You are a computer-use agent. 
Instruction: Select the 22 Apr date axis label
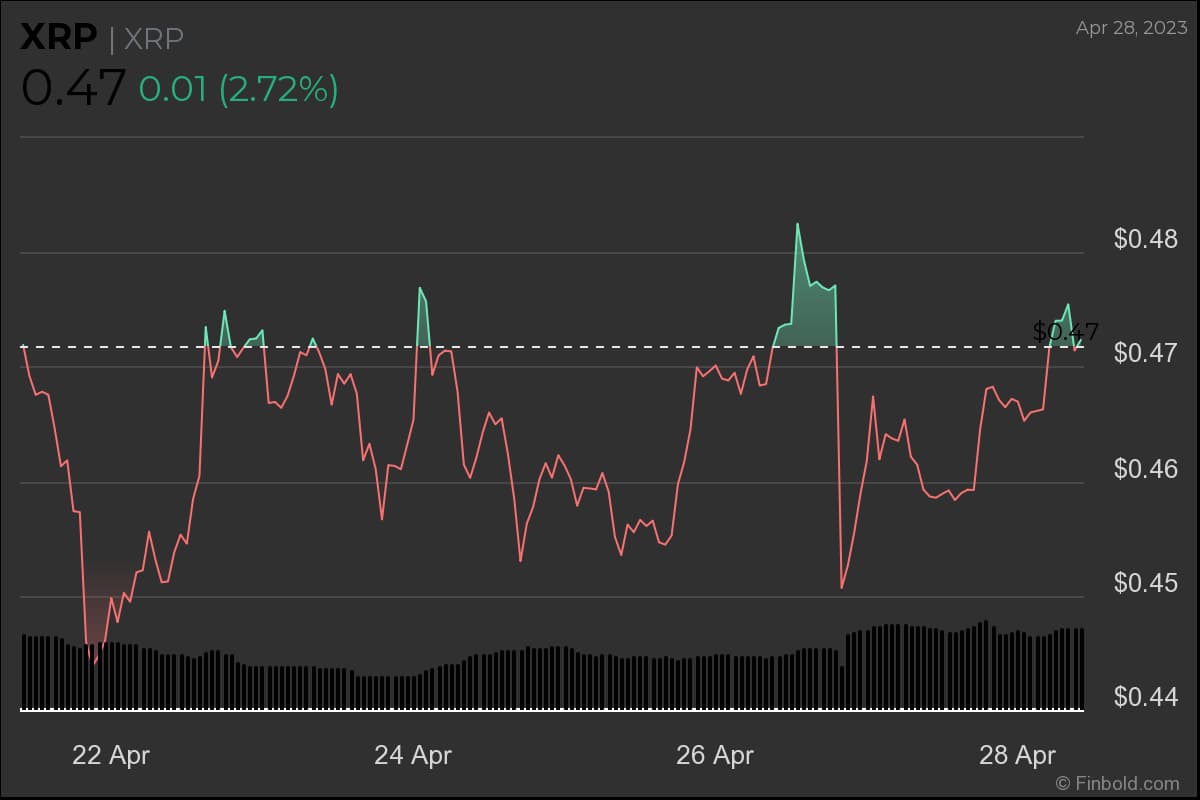[110, 755]
